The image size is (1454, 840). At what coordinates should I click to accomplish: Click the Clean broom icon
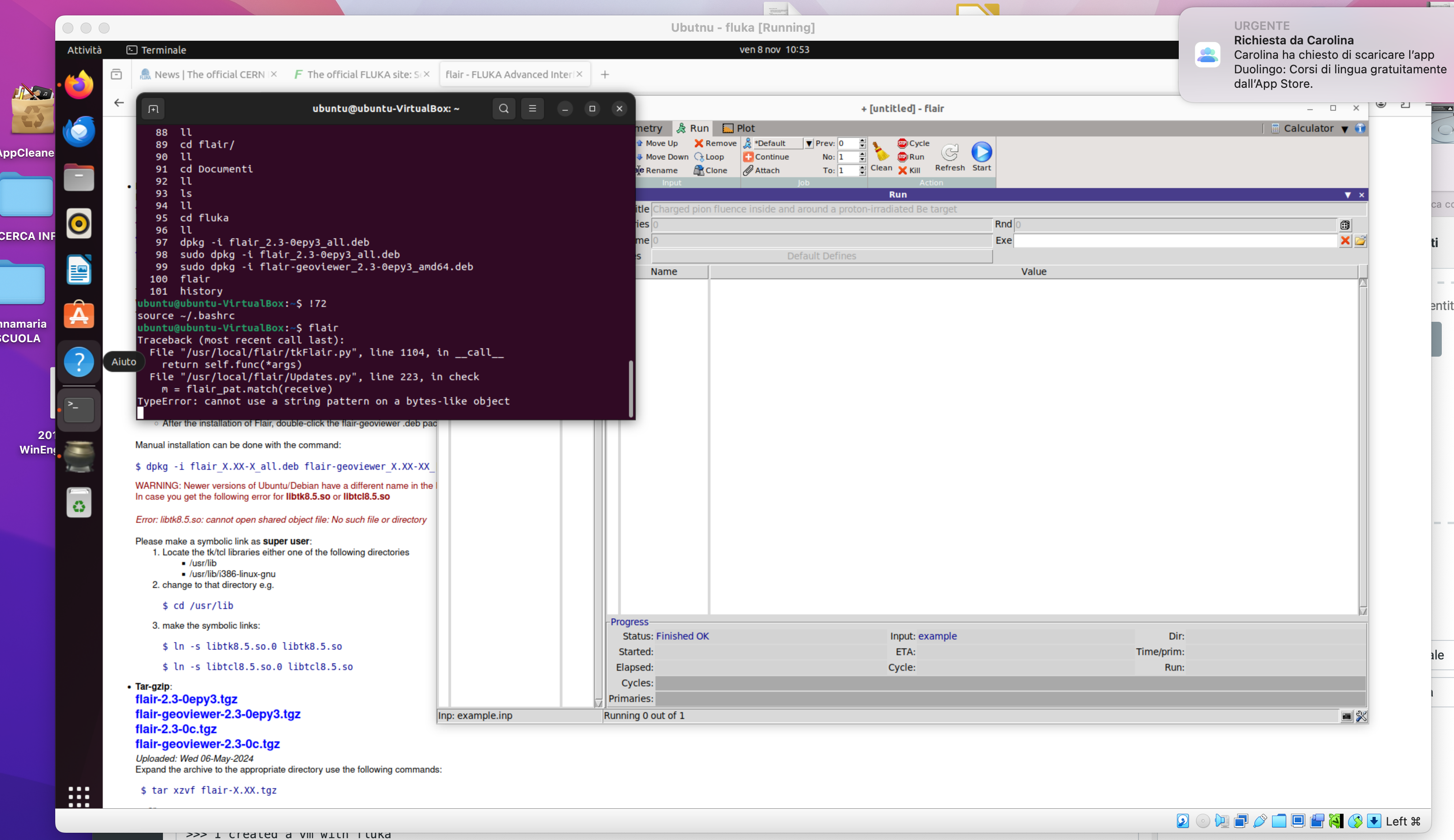coord(880,156)
